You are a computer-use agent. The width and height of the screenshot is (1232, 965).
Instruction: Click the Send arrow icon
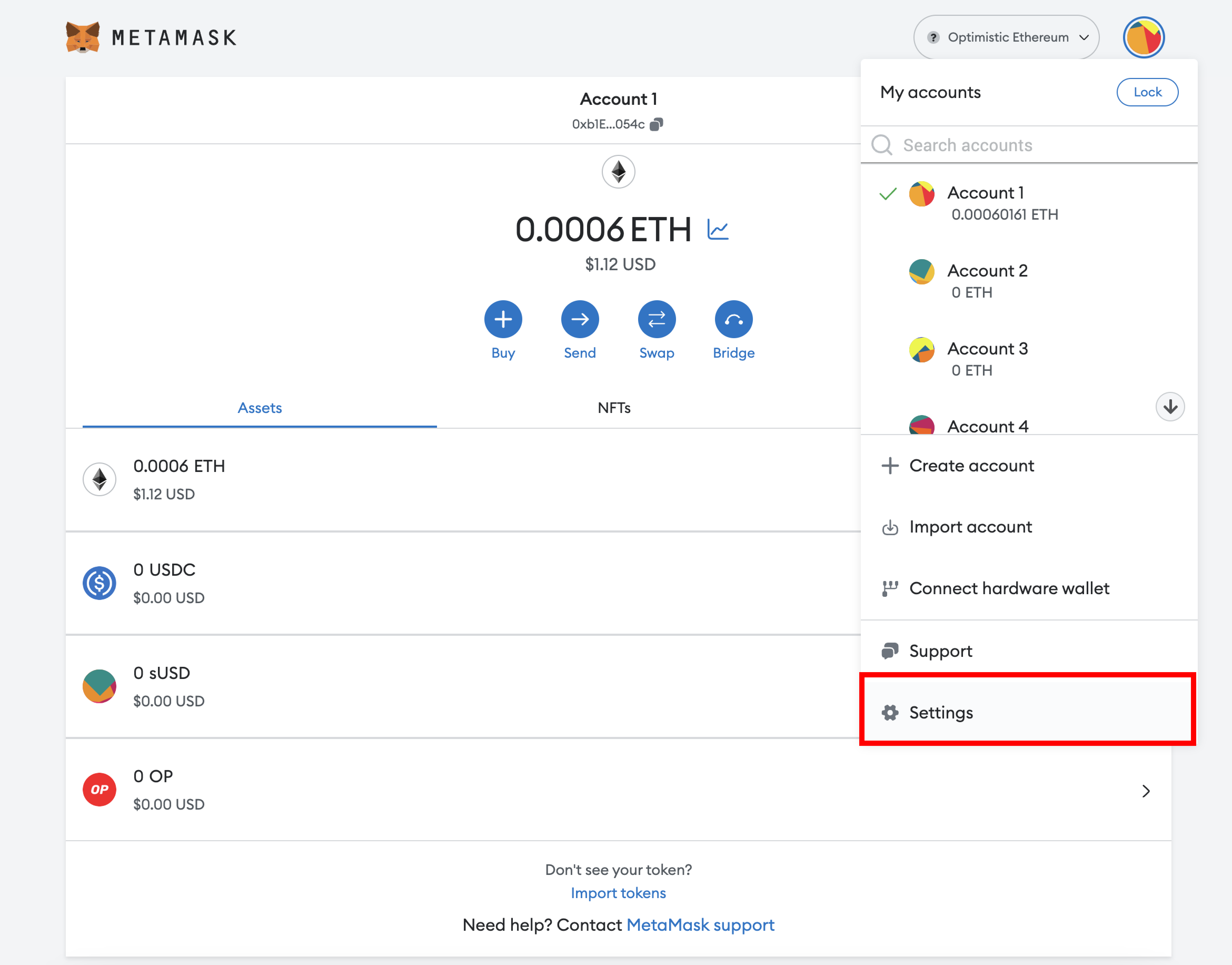pos(579,319)
